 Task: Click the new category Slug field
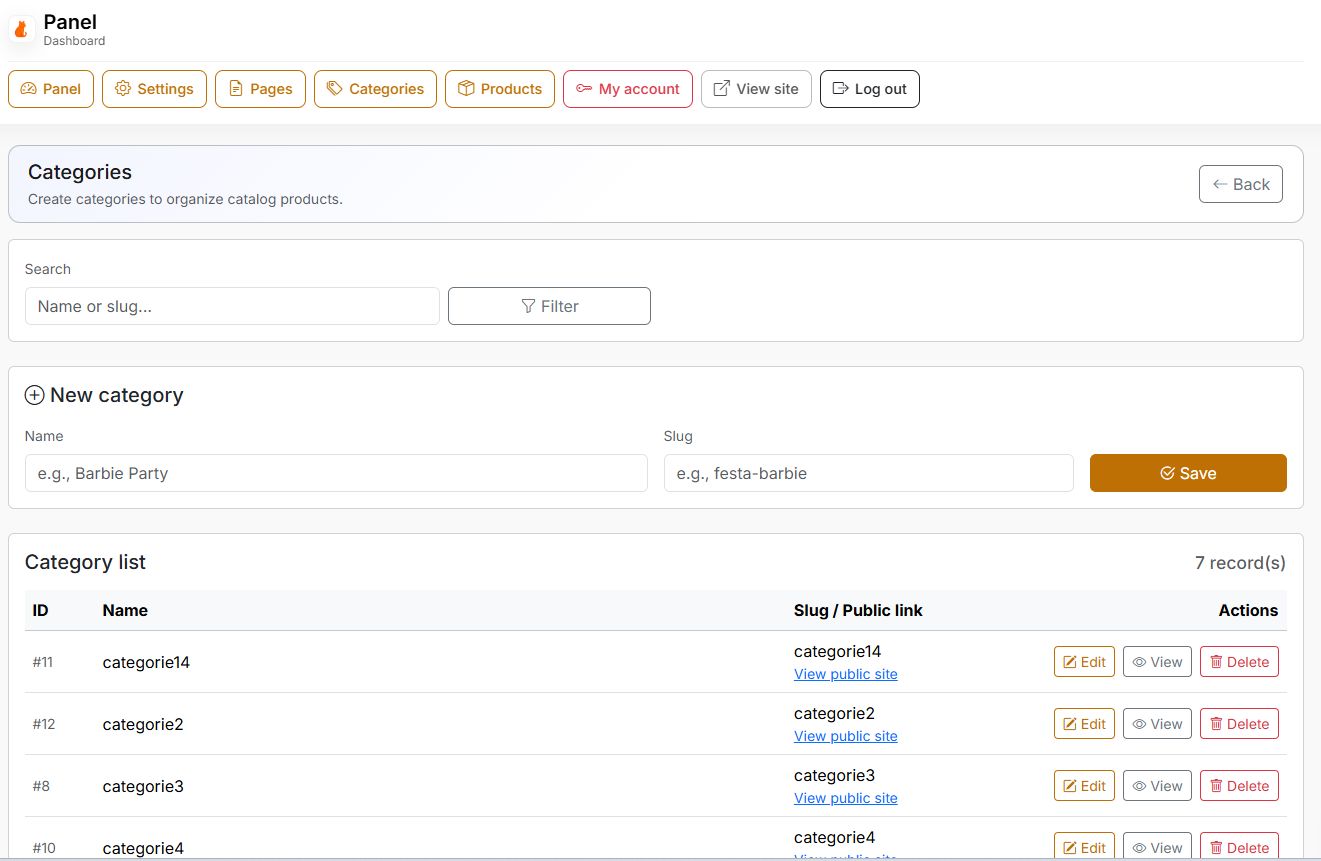[868, 473]
